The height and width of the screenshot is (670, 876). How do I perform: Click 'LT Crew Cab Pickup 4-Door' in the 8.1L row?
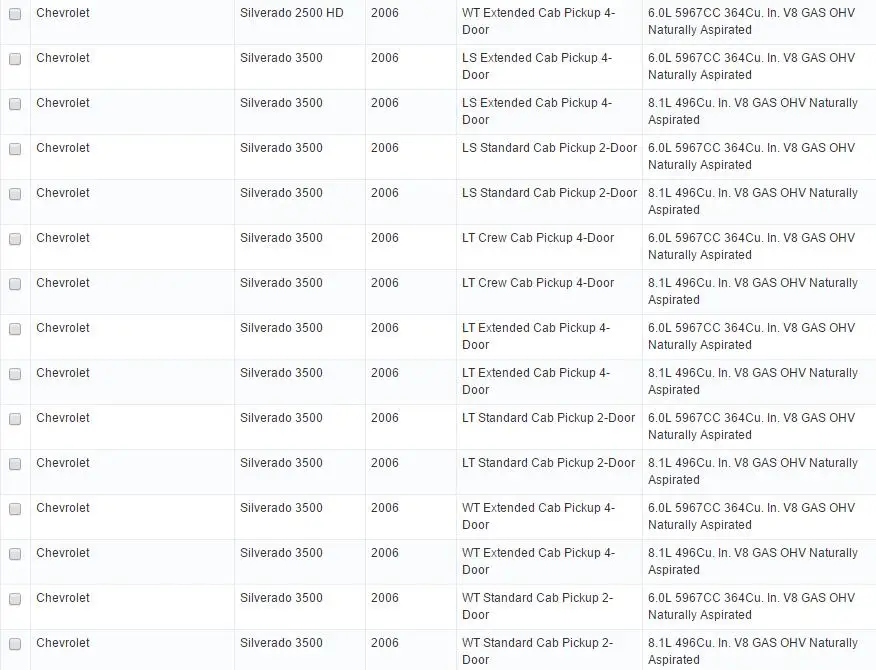[x=538, y=283]
